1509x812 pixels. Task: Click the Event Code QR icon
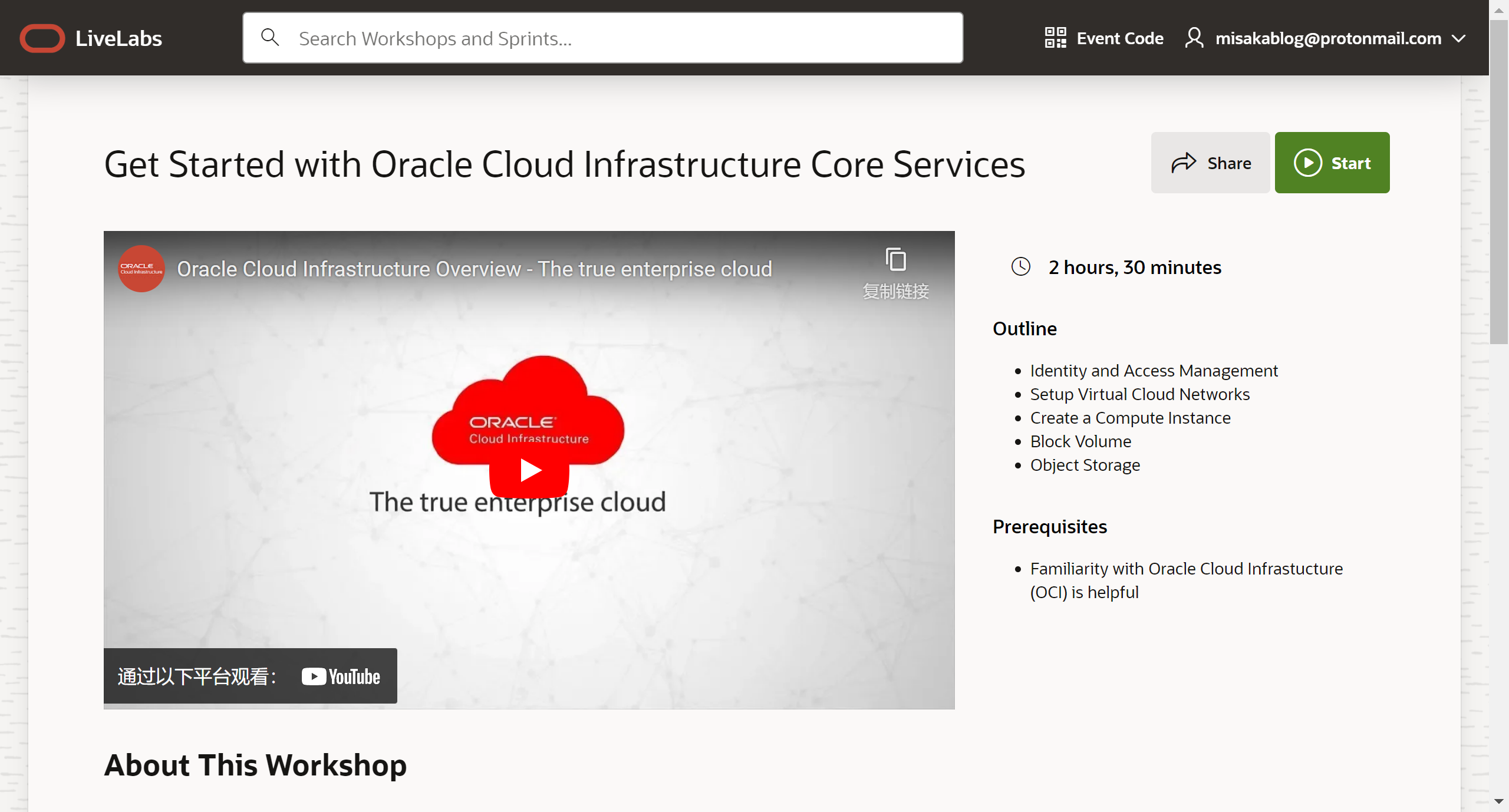1055,38
